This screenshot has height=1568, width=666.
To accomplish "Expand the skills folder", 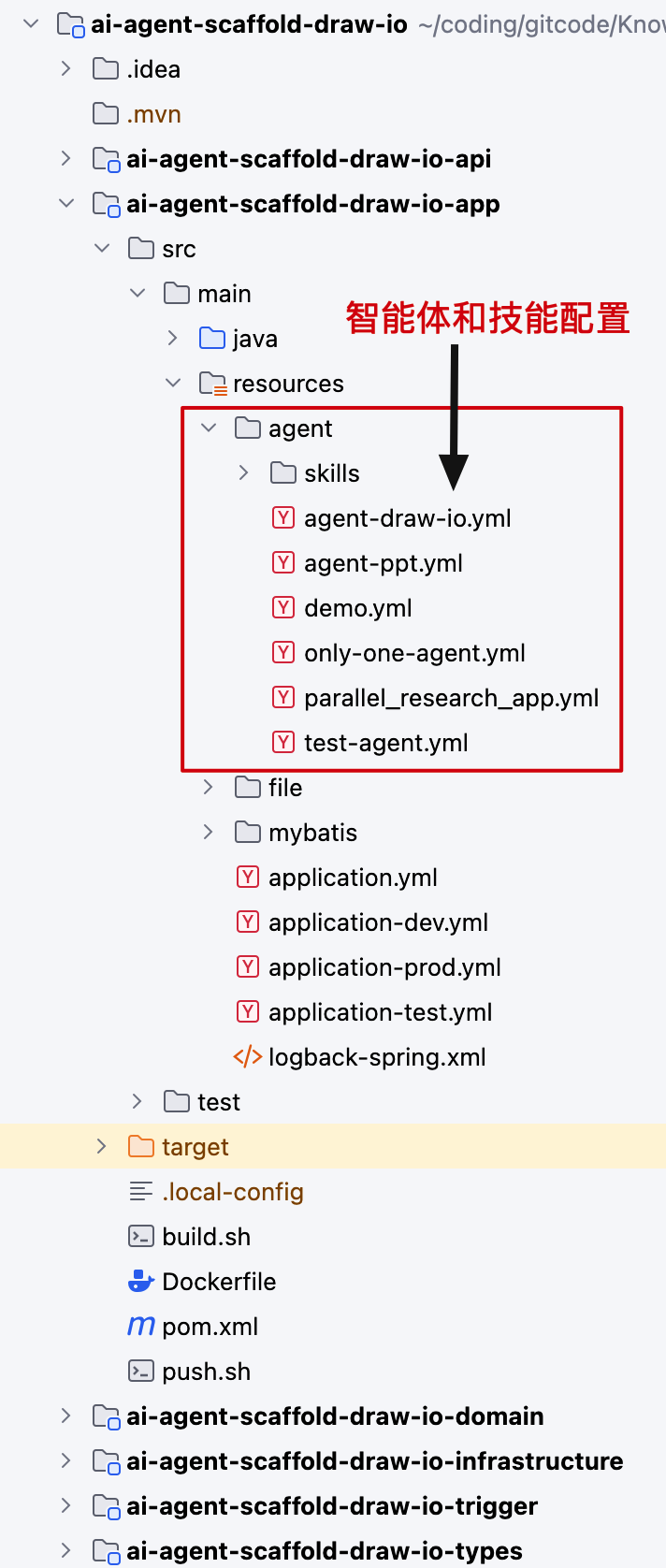I will tap(243, 473).
